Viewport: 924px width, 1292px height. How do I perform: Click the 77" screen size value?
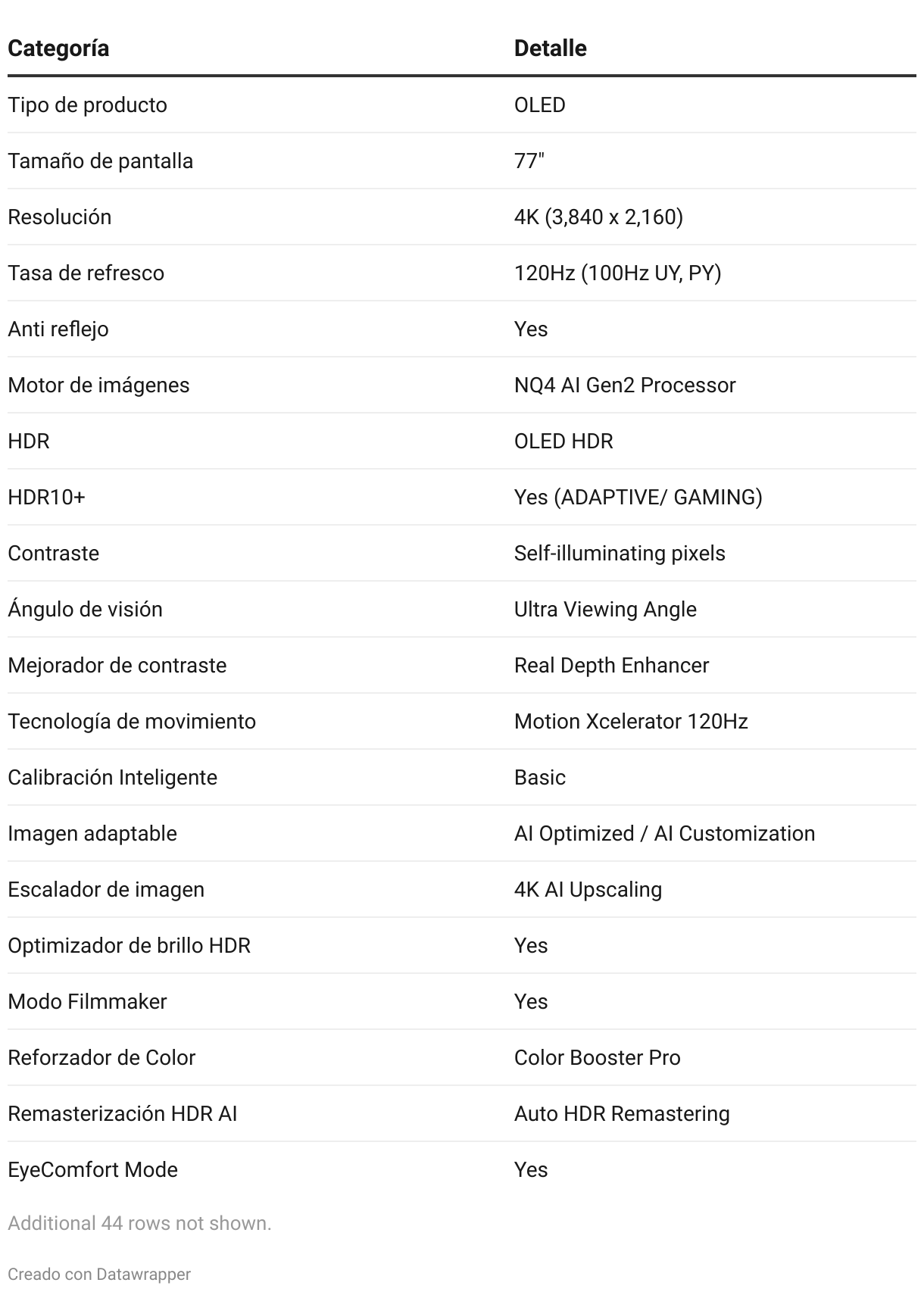pyautogui.click(x=529, y=161)
